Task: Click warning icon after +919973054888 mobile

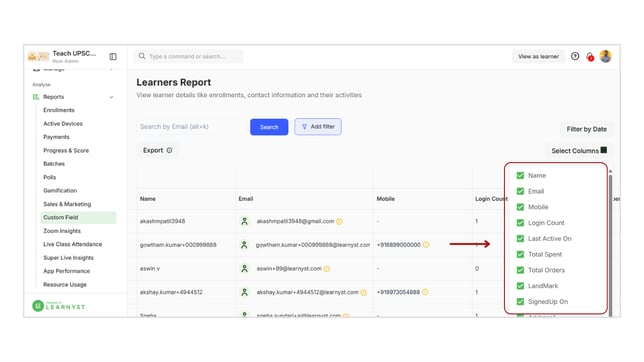Action: click(x=425, y=292)
